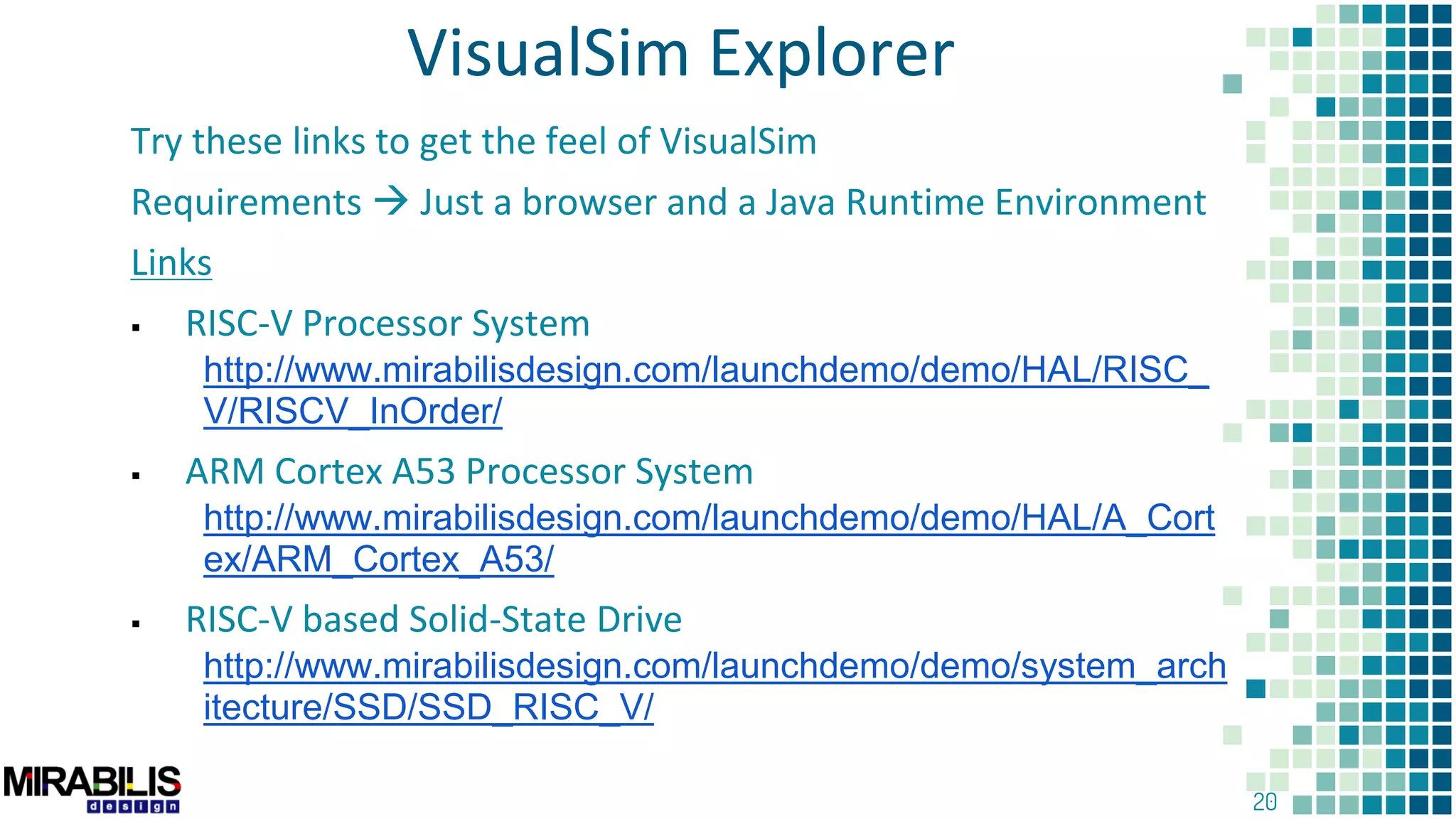
Task: Click 'ARM Cortex A53 Processor System' text
Action: pos(469,471)
